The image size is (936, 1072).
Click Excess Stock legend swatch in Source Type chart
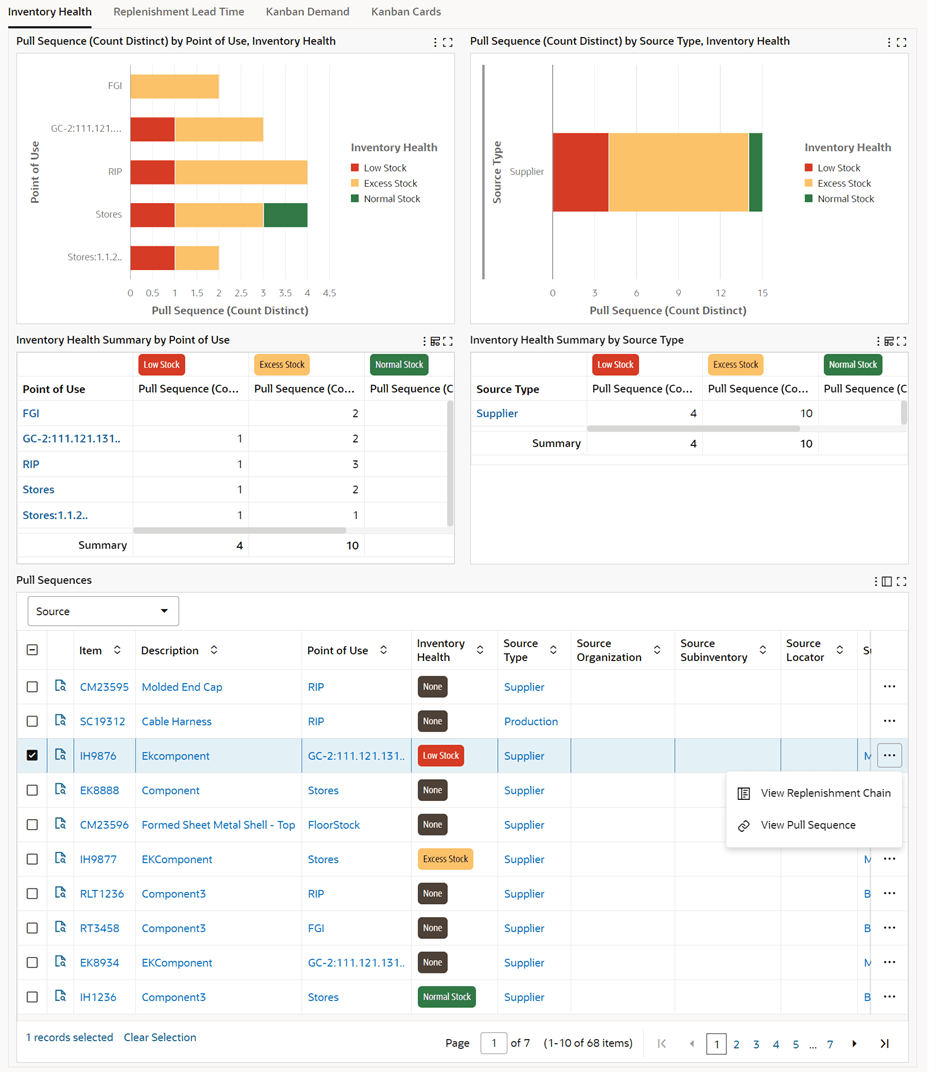click(x=809, y=183)
